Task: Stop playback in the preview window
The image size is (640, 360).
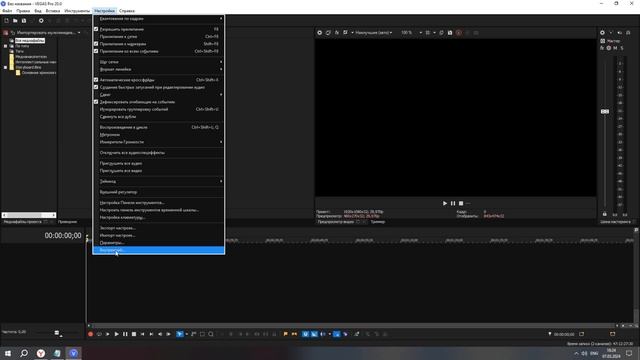Action: pyautogui.click(x=461, y=203)
